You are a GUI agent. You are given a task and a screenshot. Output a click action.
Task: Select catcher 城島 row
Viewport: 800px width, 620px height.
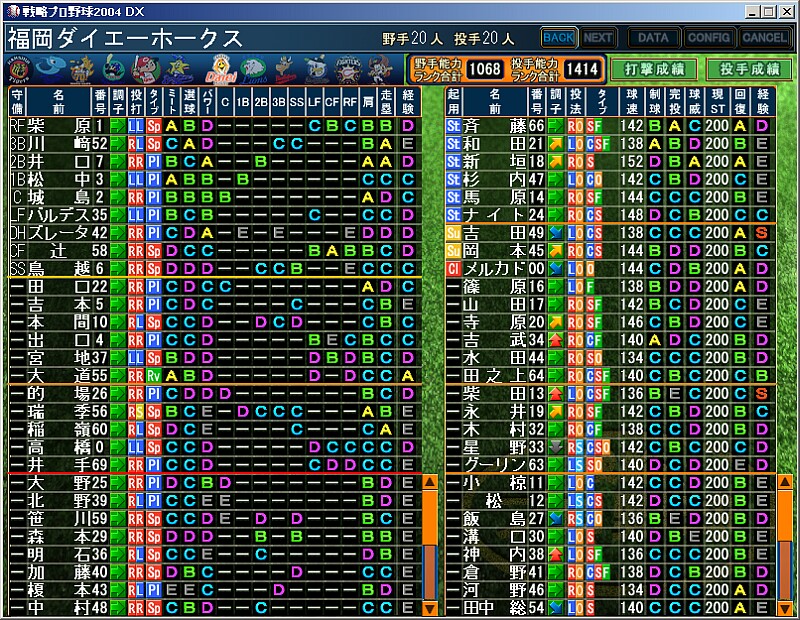[x=215, y=197]
